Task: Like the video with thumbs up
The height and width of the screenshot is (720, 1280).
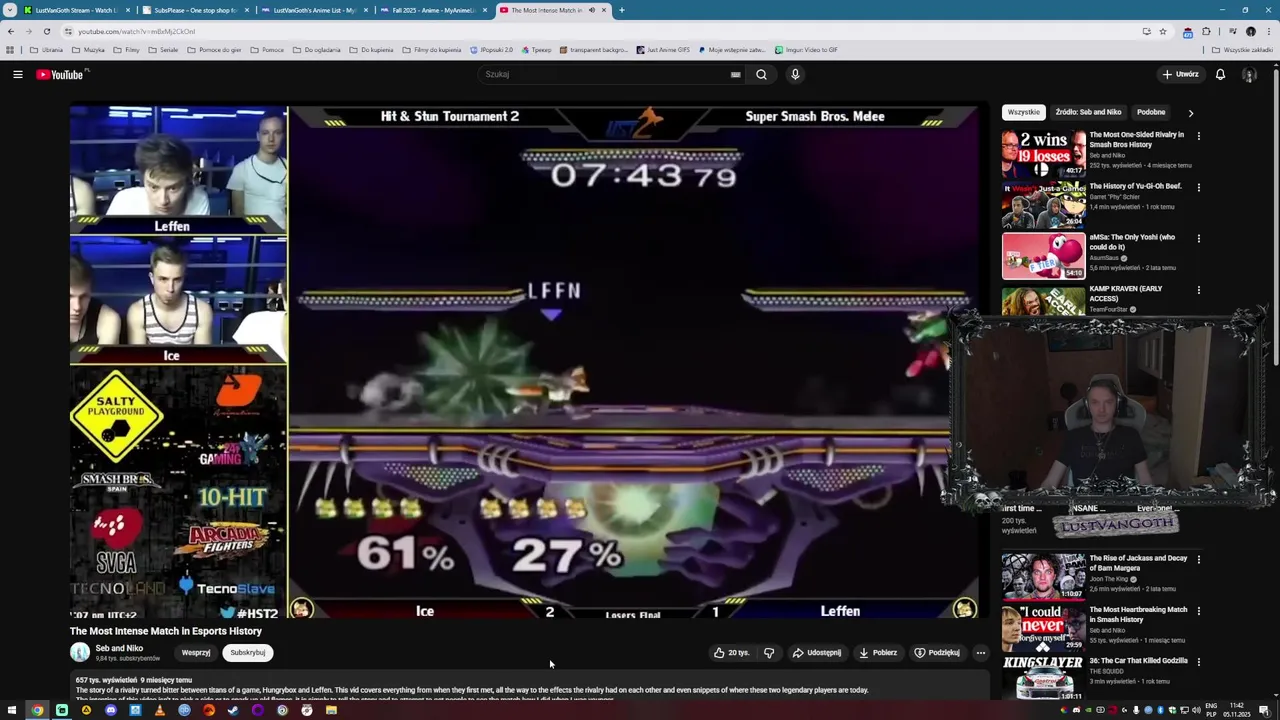Action: coord(731,653)
